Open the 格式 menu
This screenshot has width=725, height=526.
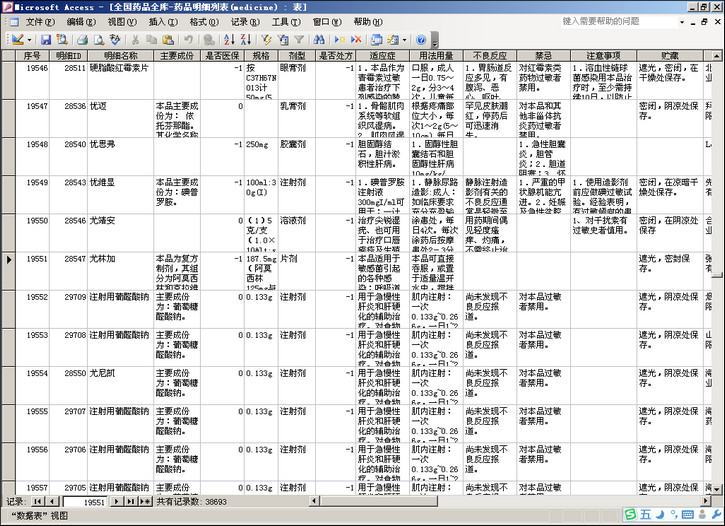click(x=204, y=22)
